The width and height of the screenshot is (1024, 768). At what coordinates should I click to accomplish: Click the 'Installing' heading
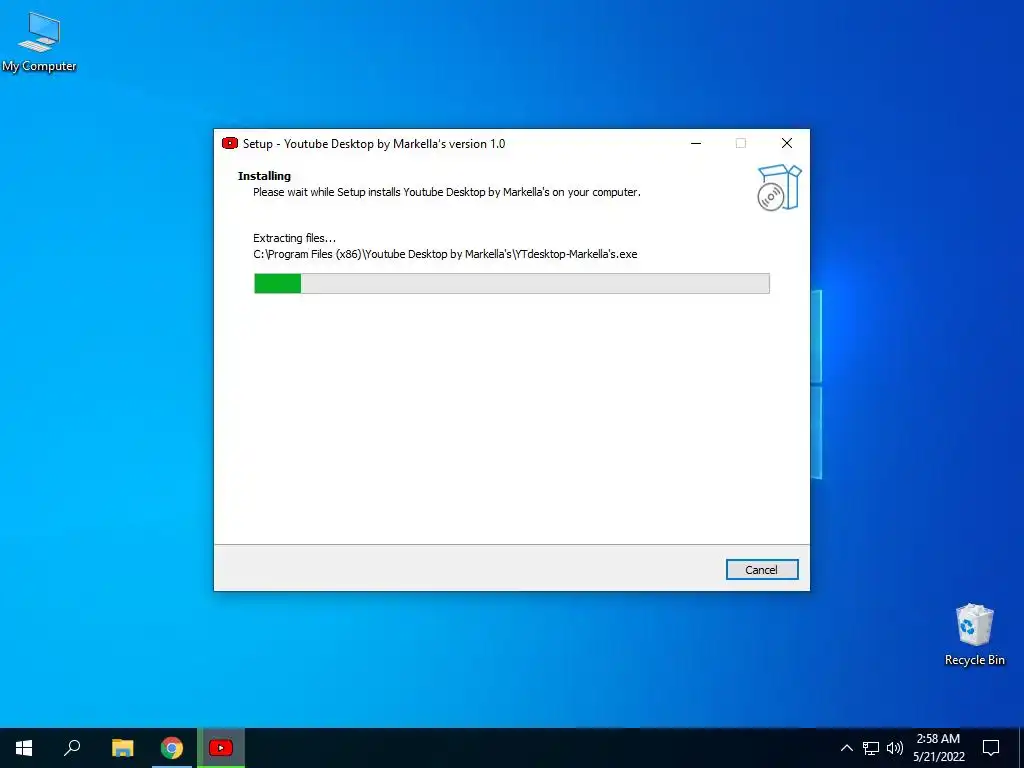(264, 176)
